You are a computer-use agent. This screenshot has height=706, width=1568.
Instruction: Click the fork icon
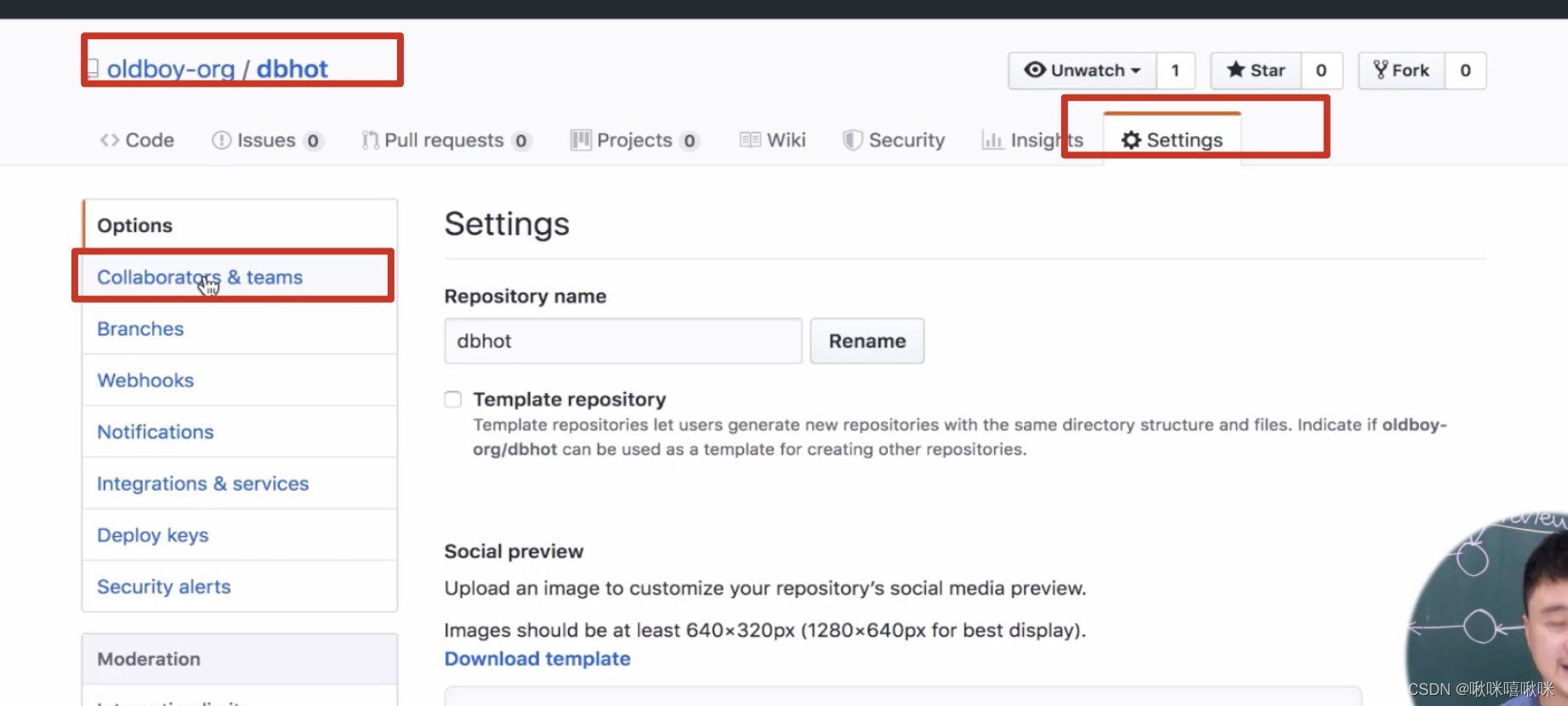coord(1381,70)
